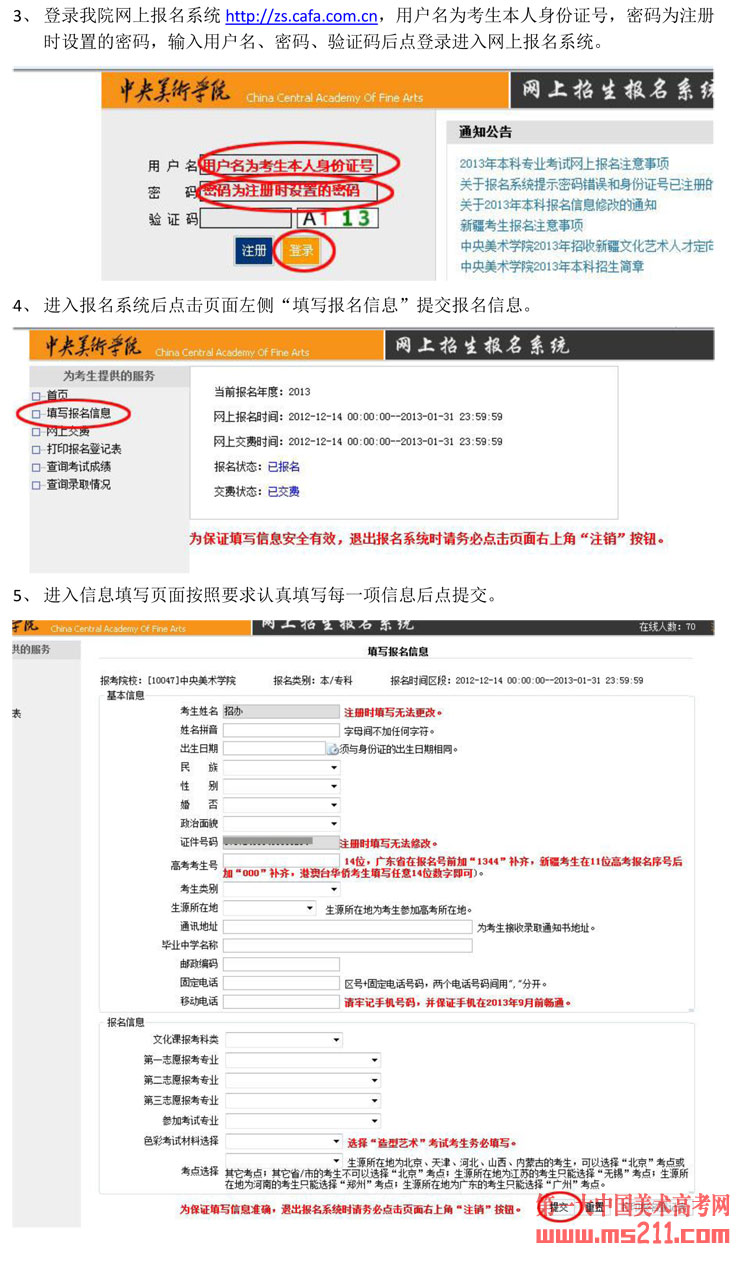Open the 第一志愿报考专业 dropdown
The image size is (740, 1266).
tap(302, 1060)
